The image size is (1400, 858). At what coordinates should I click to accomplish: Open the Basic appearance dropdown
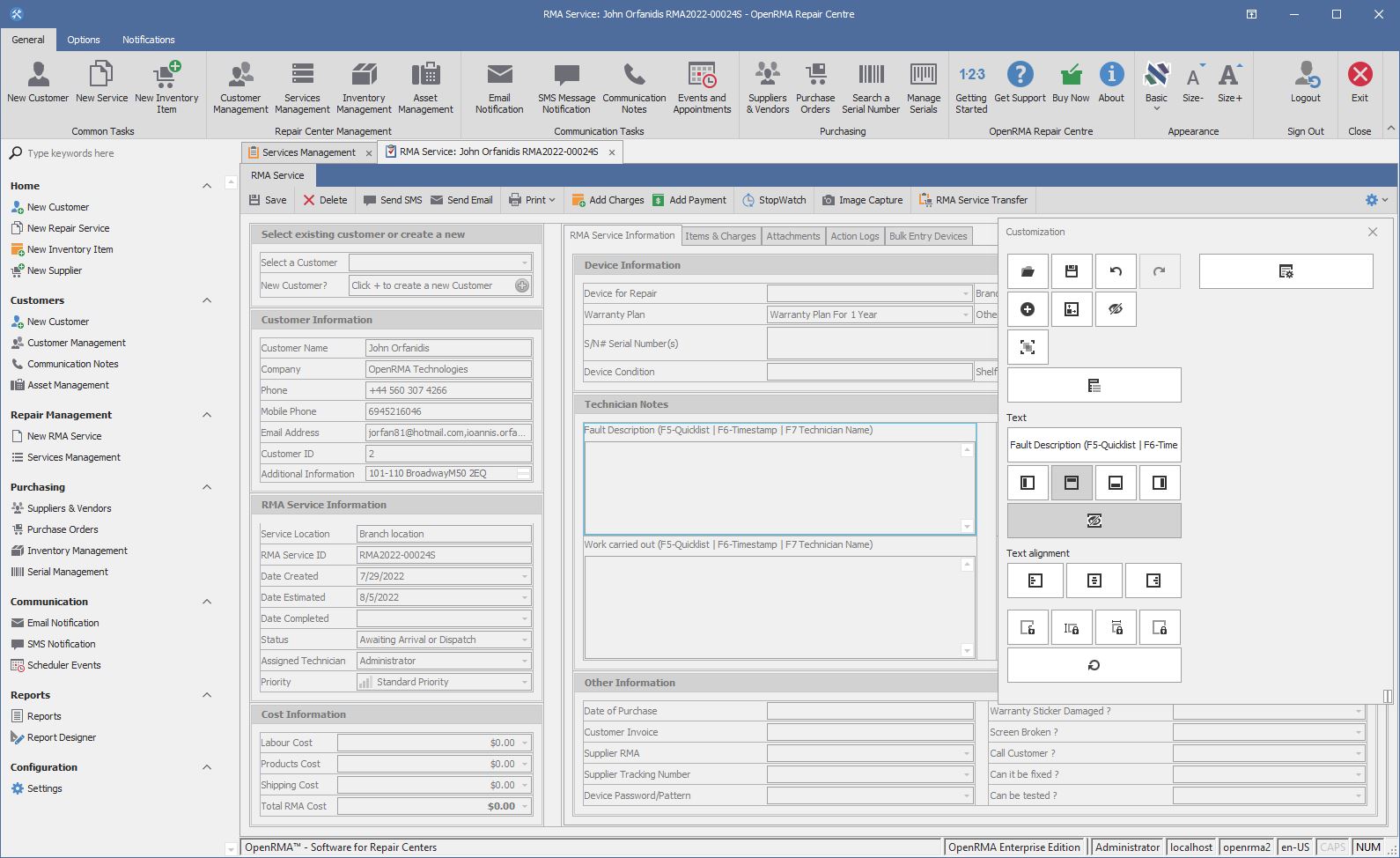(1156, 86)
